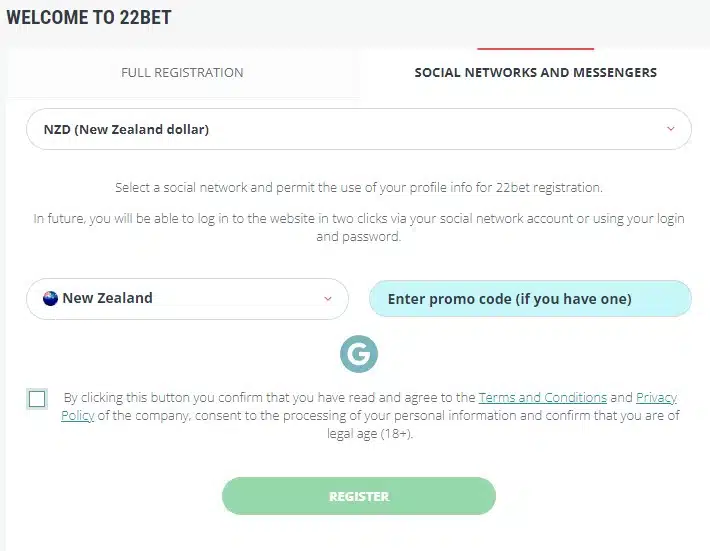Click the login-in-two-clicks information paragraph

point(359,227)
